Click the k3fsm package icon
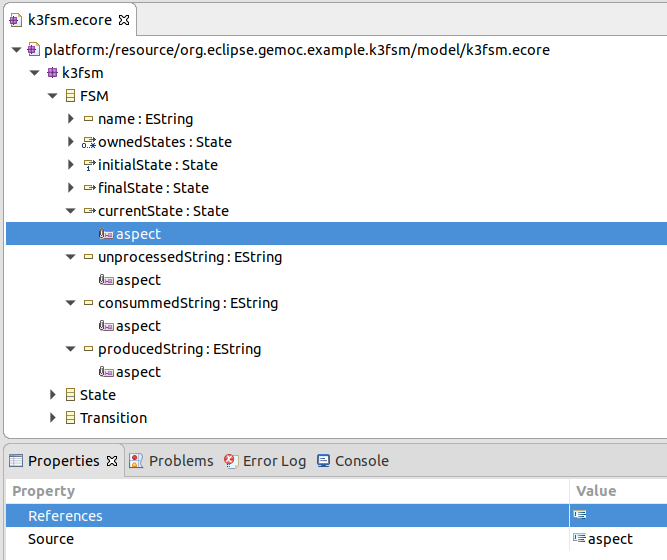 52,73
